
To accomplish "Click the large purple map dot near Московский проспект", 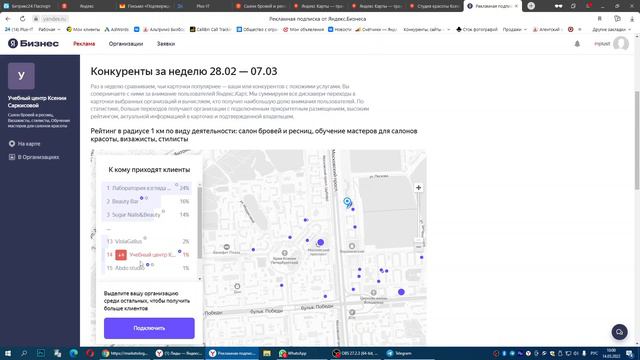I will coord(321,242).
